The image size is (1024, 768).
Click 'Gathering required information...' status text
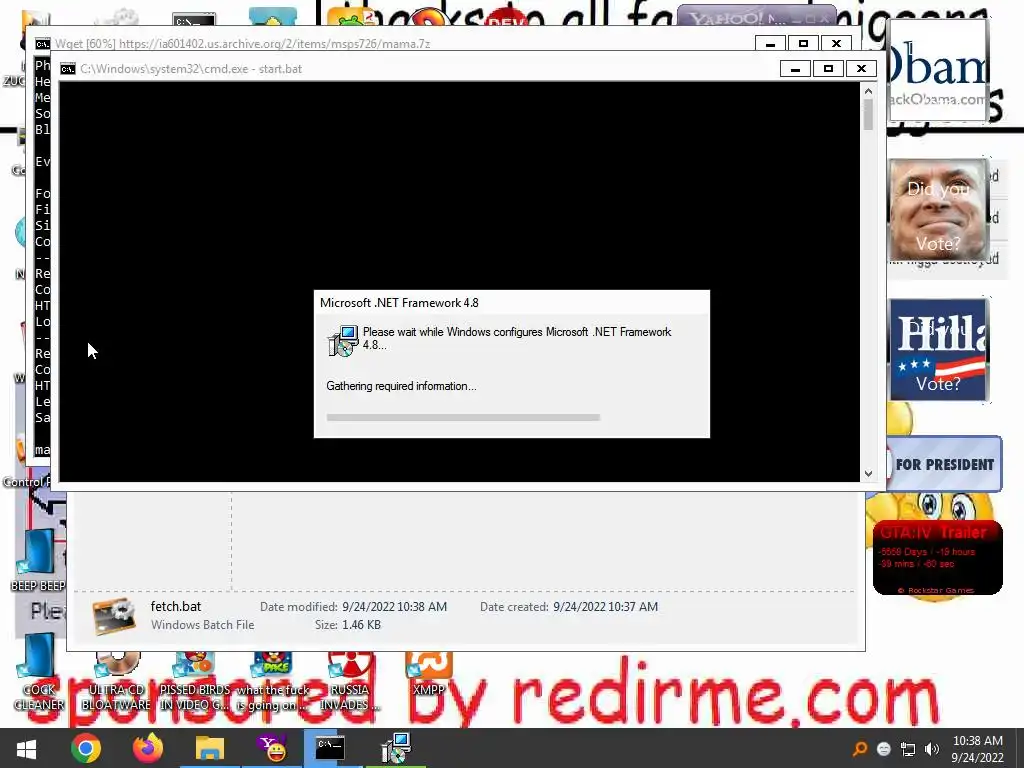[x=402, y=386]
